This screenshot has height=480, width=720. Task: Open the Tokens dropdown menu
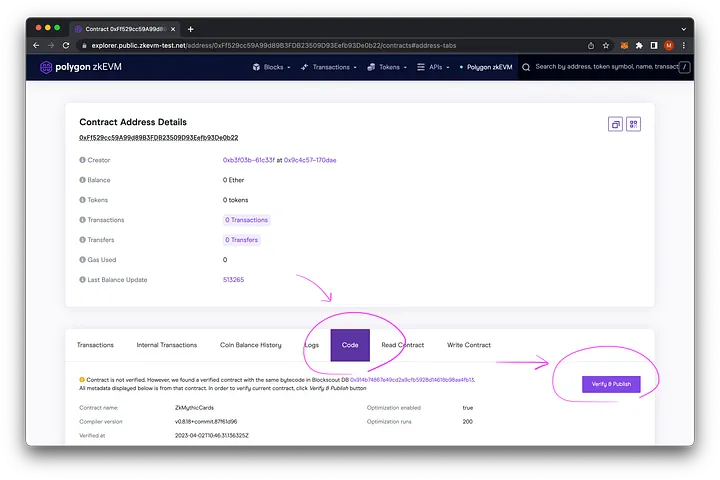388,67
